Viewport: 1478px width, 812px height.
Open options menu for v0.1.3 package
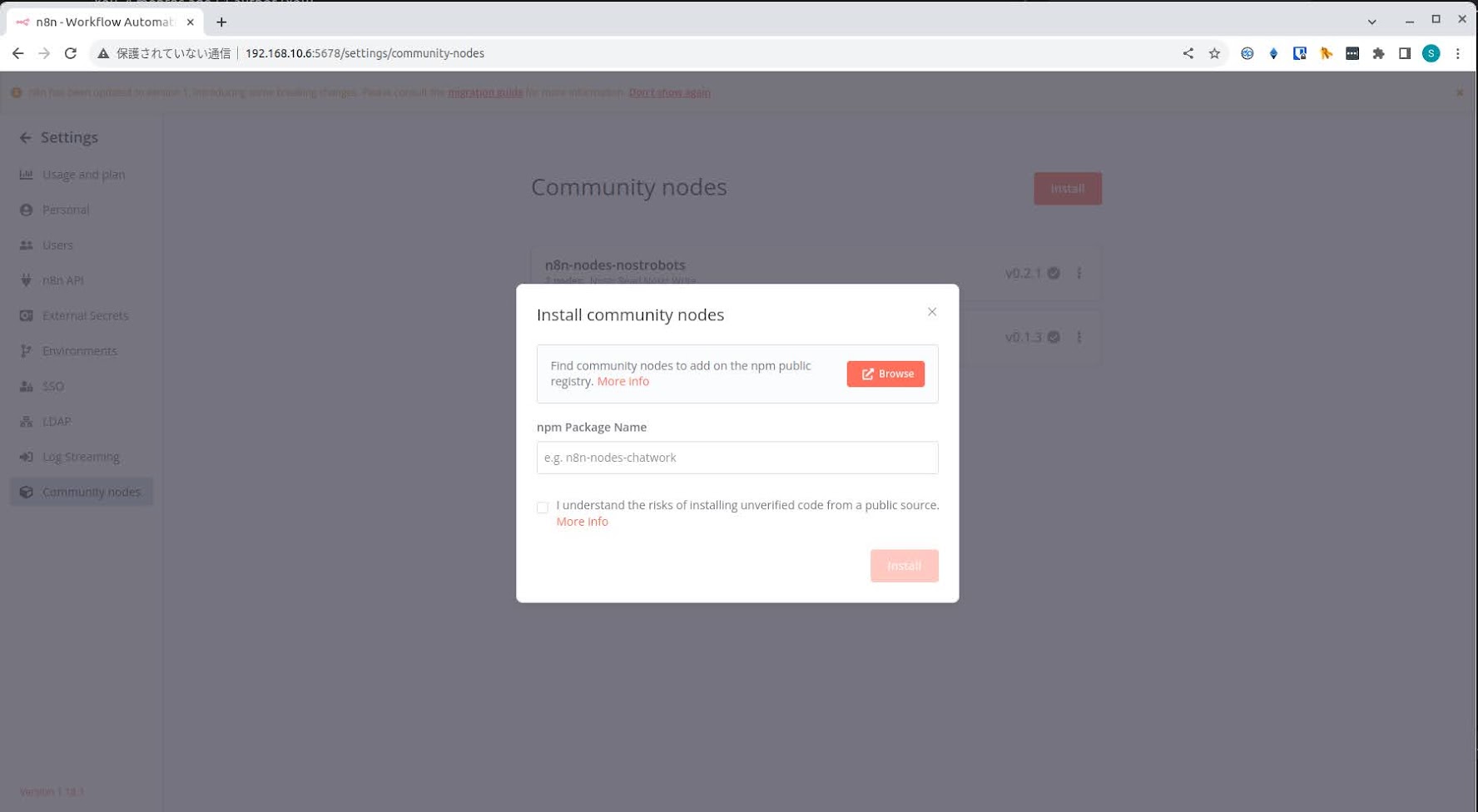coord(1079,337)
